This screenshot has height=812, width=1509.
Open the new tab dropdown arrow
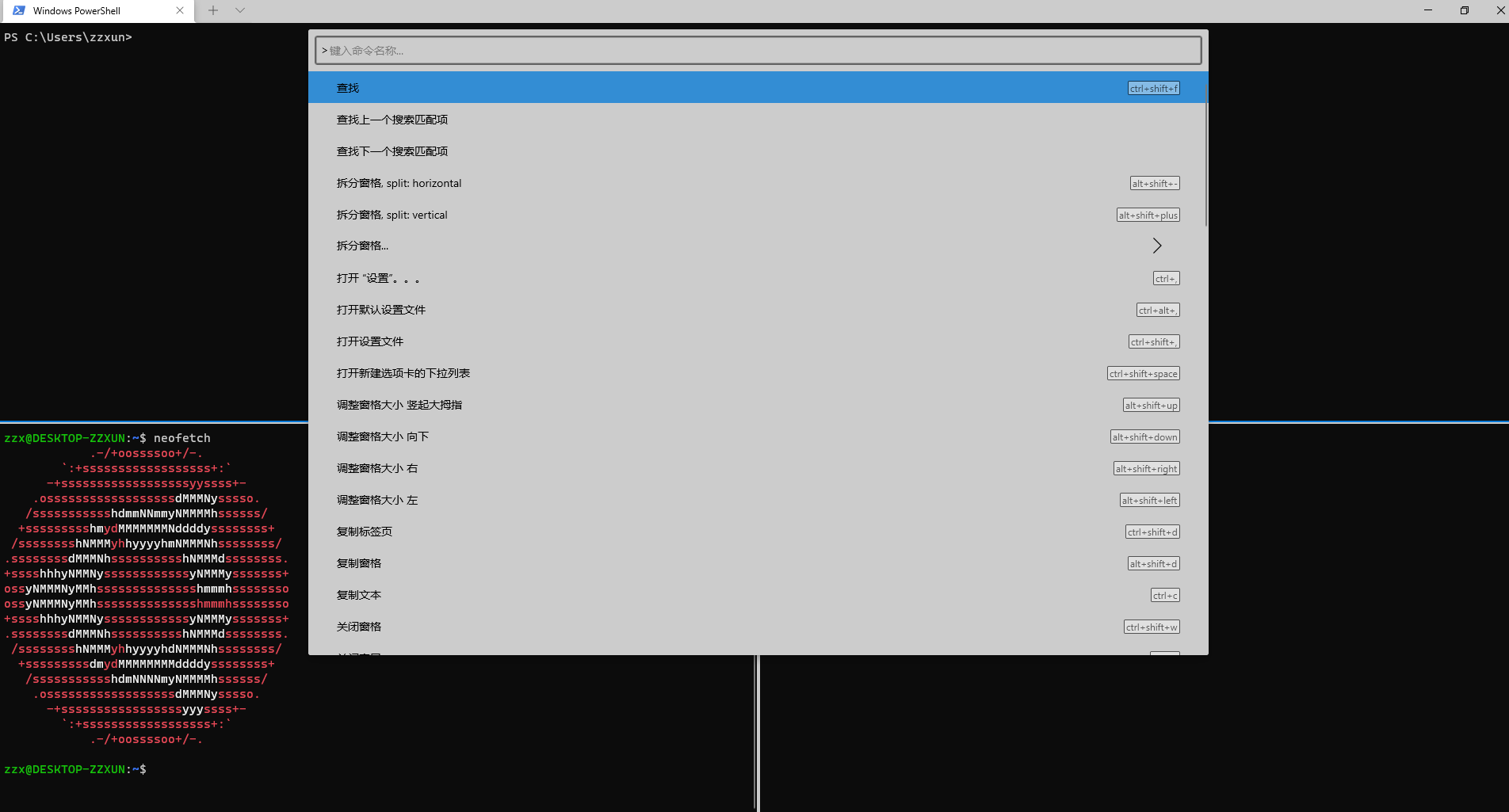point(240,10)
